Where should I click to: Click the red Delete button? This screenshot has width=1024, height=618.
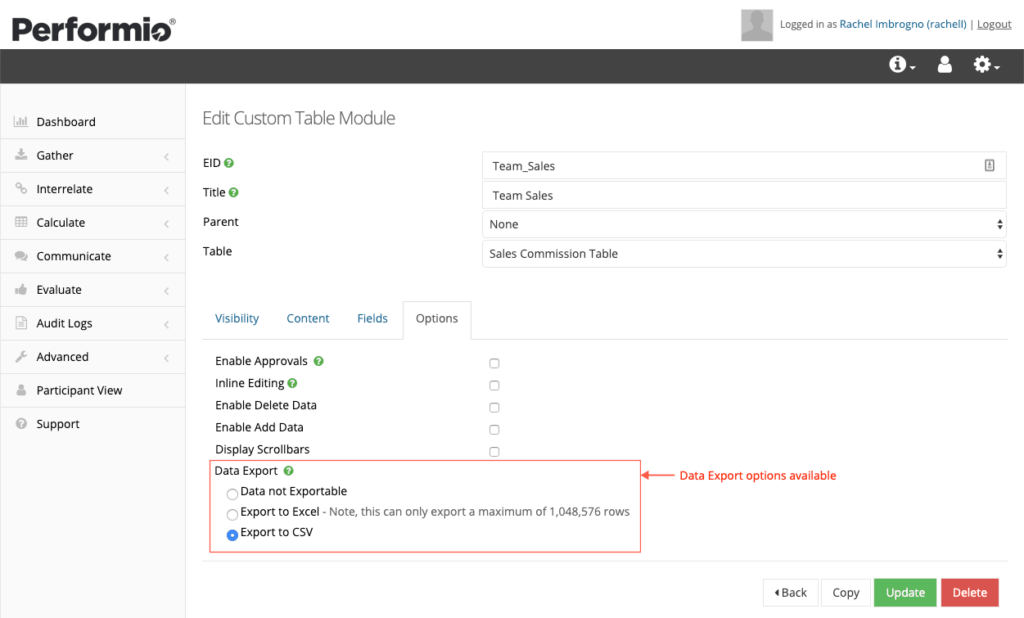click(x=970, y=593)
